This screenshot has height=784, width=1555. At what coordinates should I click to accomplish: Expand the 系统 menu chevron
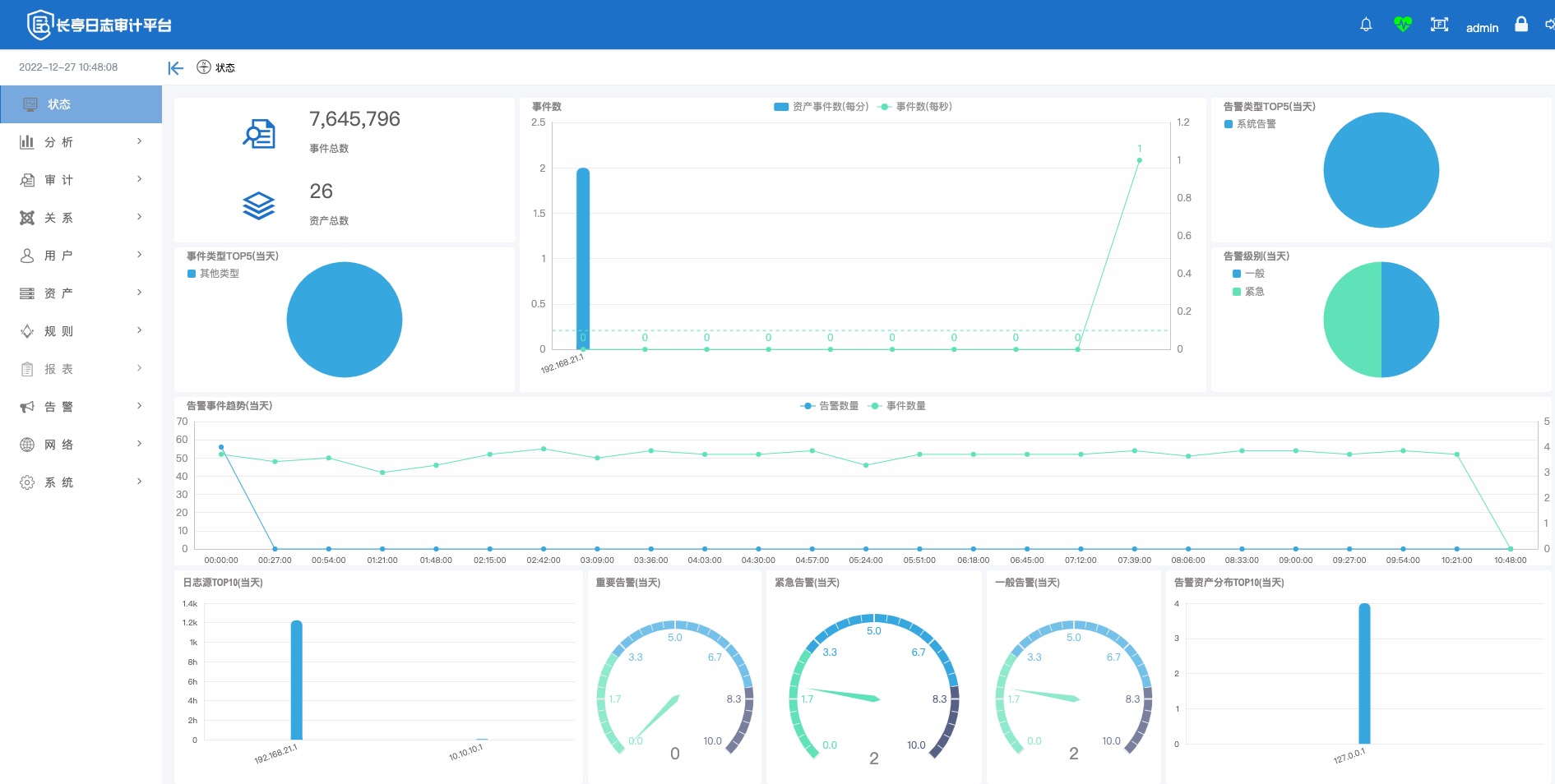coord(139,482)
